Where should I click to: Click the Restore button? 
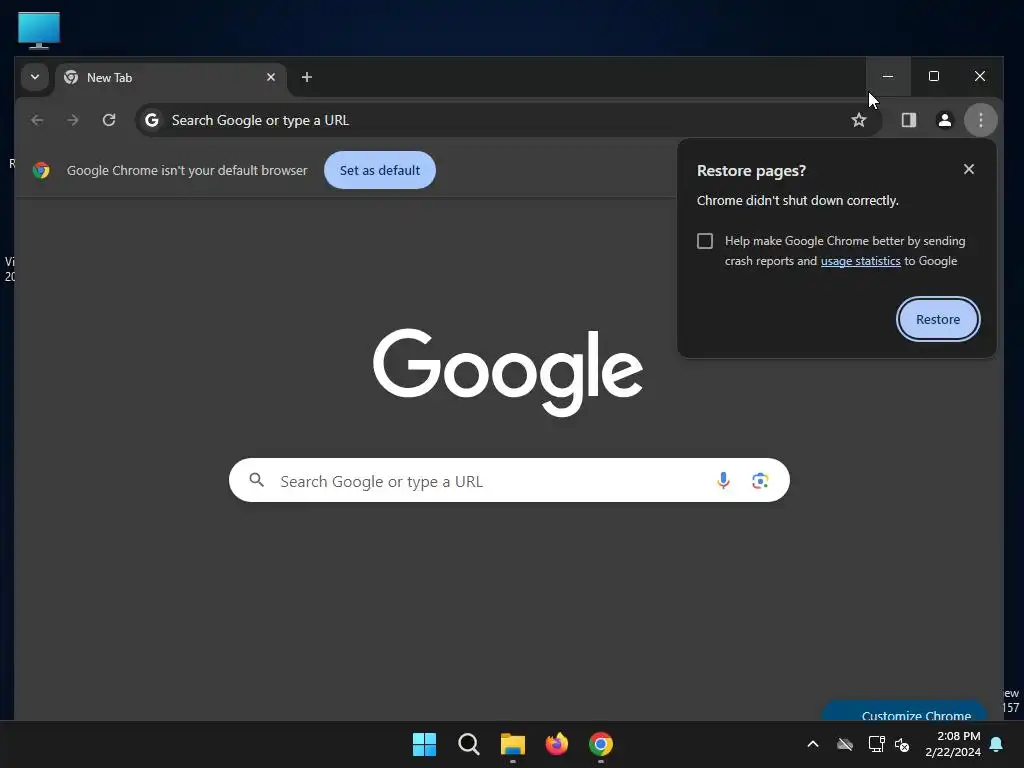[938, 319]
